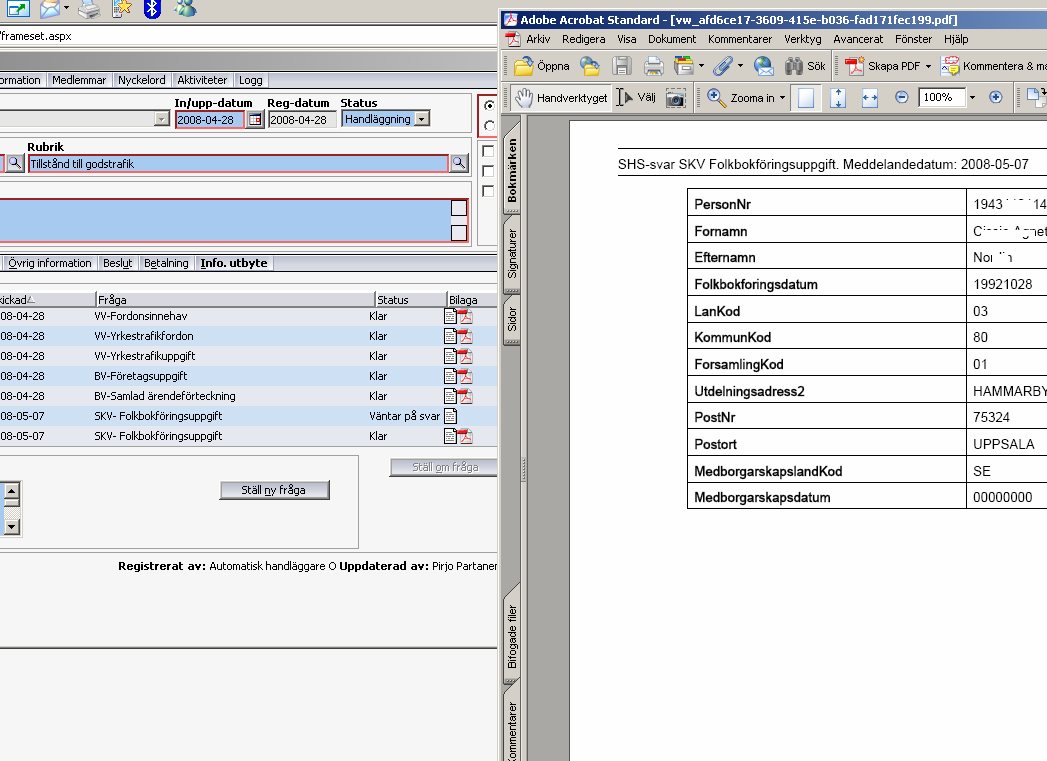Click the cell 'Väntar på svar'
The width and height of the screenshot is (1047, 761).
point(404,417)
